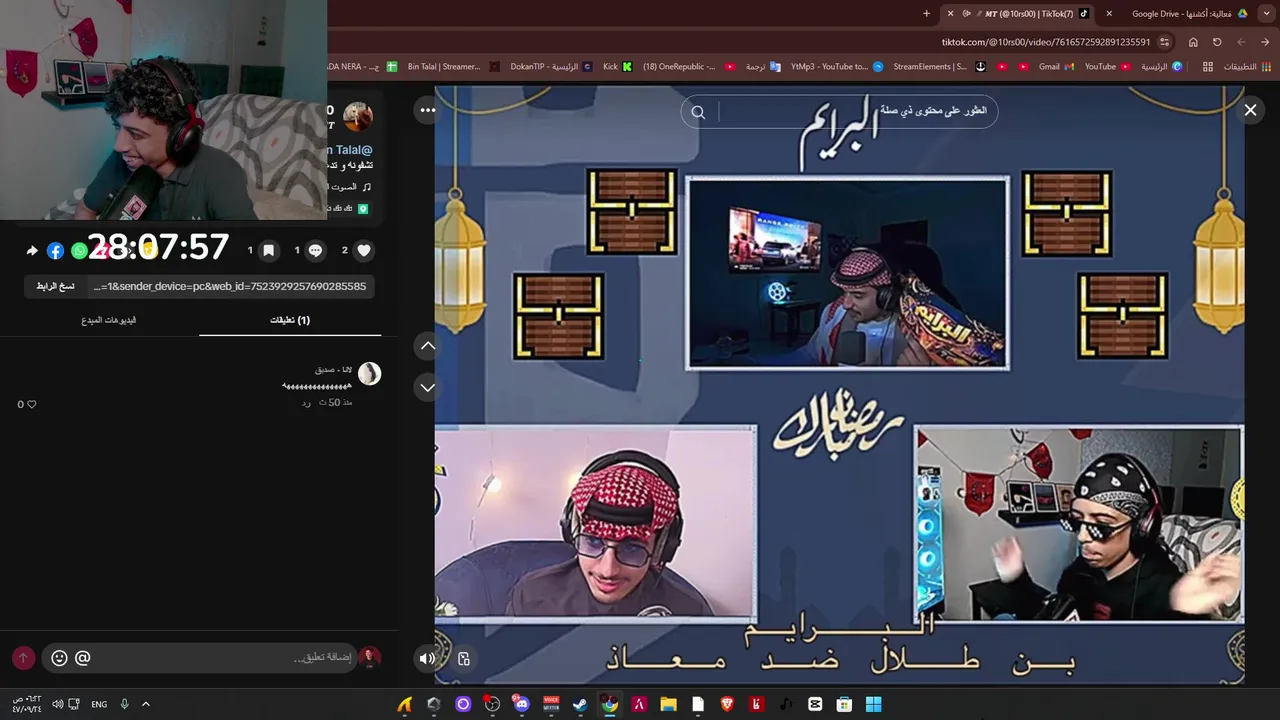Open File Explorer from the taskbar

[668, 704]
